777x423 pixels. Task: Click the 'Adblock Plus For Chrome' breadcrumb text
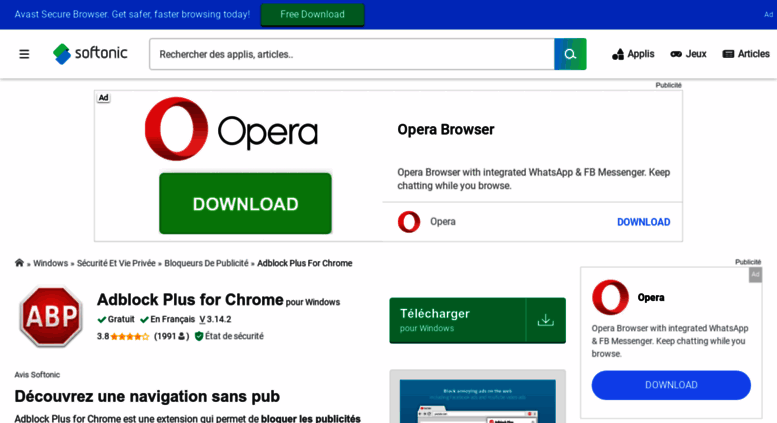[304, 263]
